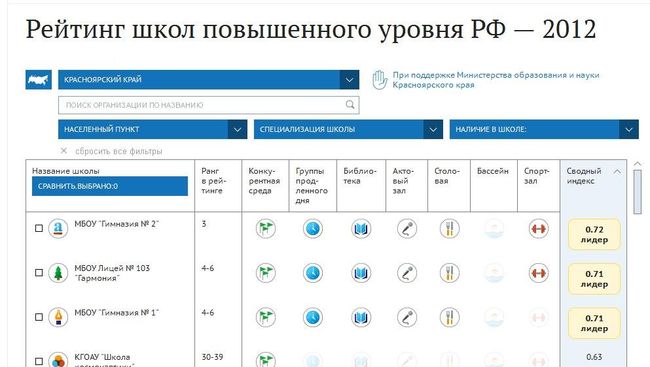Click the flag icon in Школа космонавтики row
The image size is (650, 367).
(x=265, y=360)
